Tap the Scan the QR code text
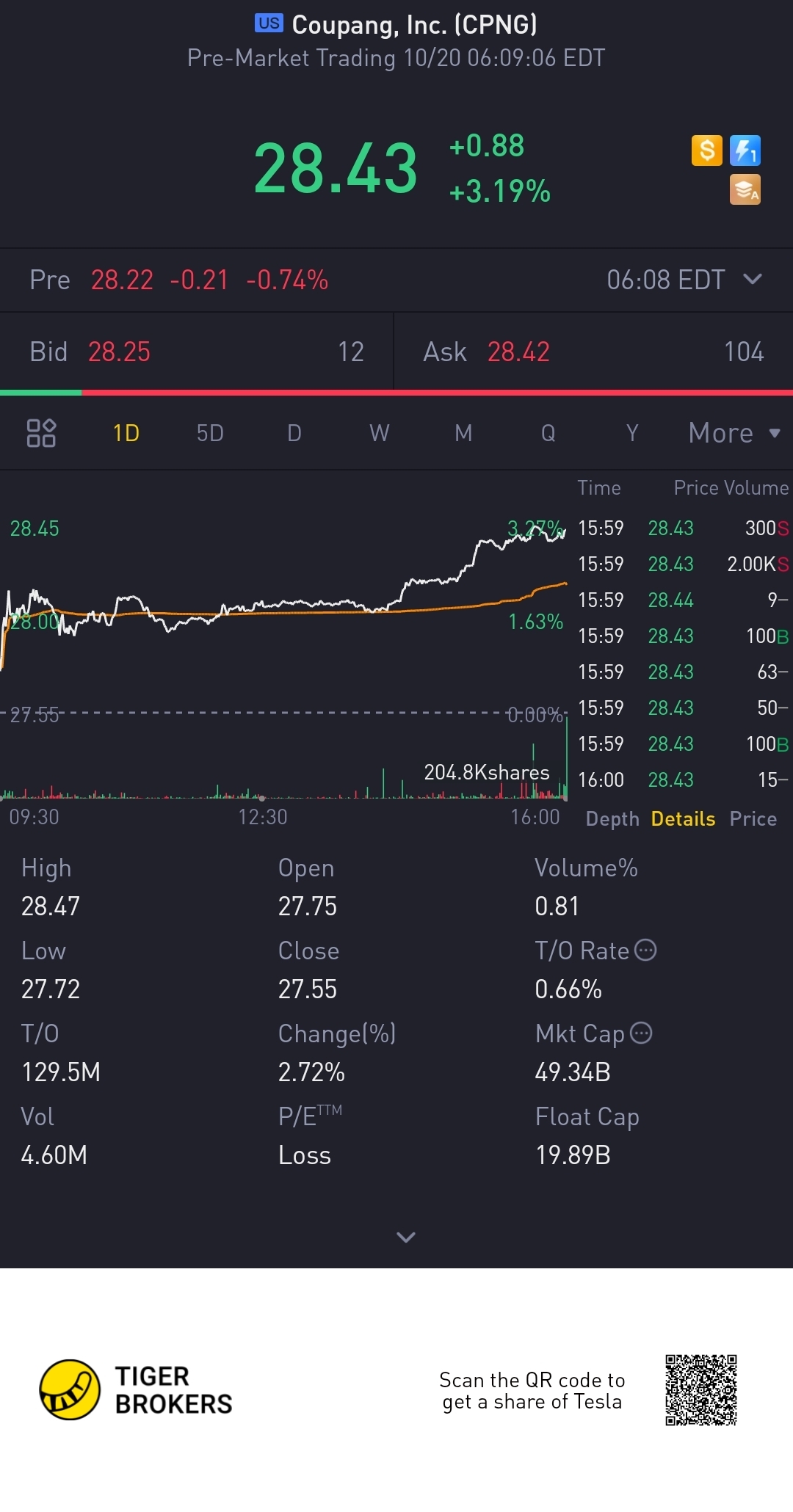This screenshot has width=793, height=1512. pos(532,1391)
